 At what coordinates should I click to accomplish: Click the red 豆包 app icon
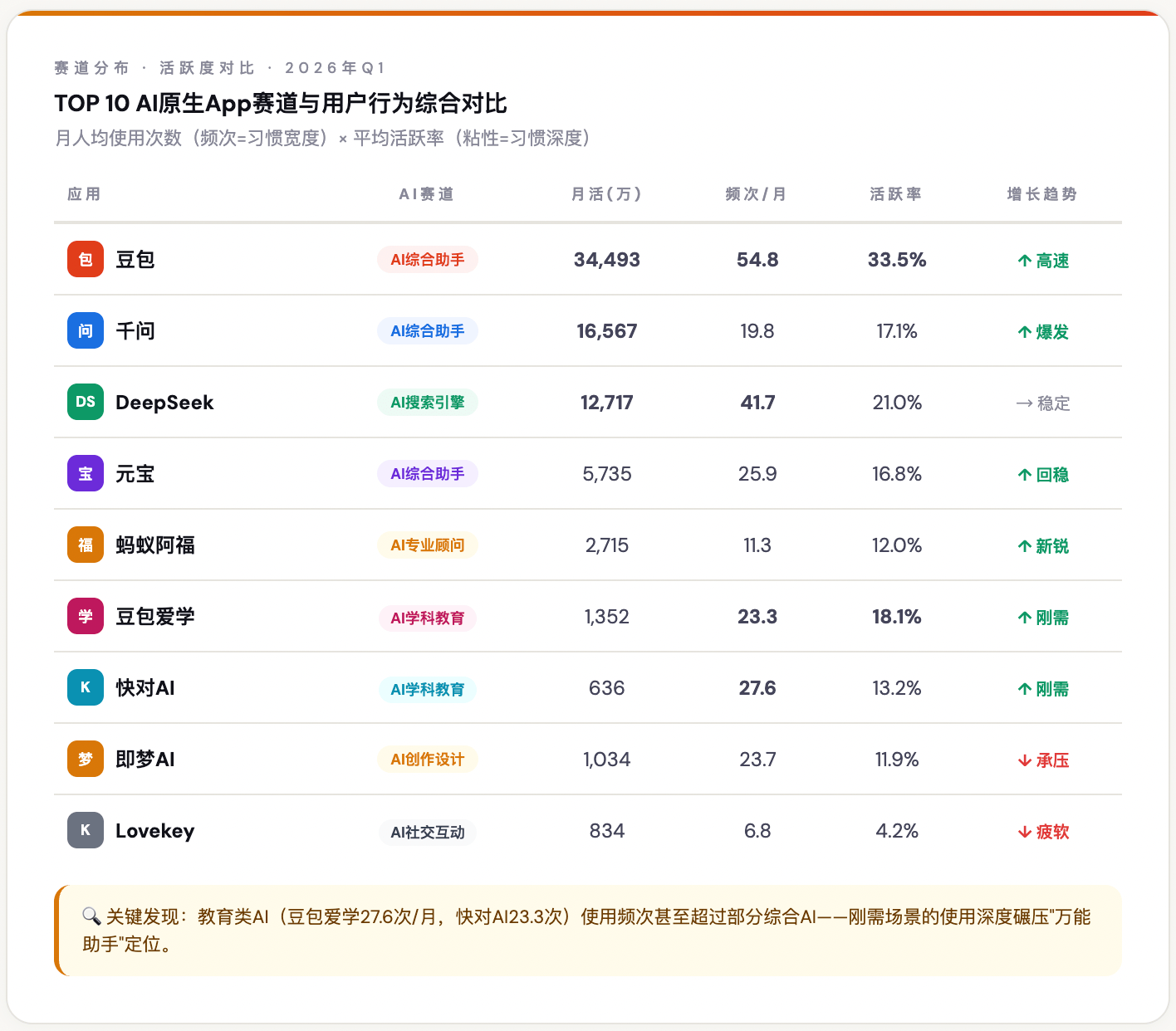point(86,260)
